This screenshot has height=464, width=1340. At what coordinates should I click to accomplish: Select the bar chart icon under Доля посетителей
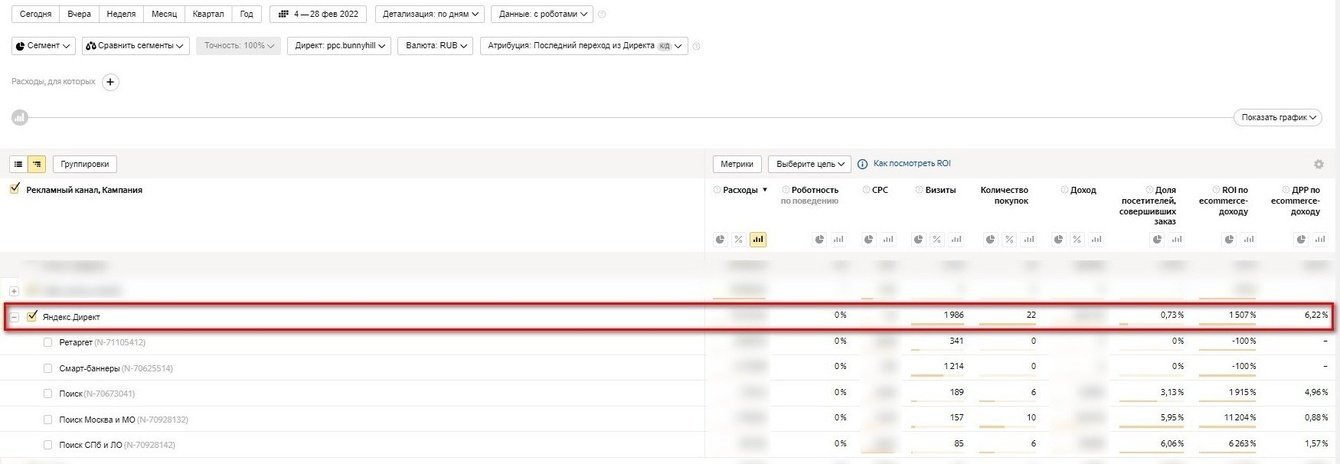pos(1176,239)
